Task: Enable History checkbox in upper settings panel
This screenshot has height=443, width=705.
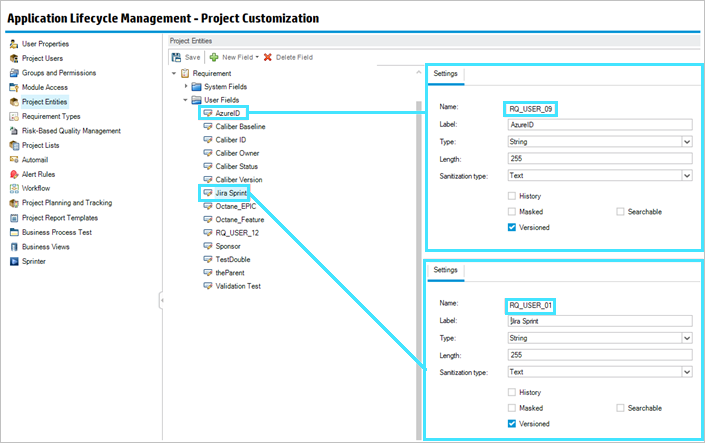Action: click(x=512, y=196)
